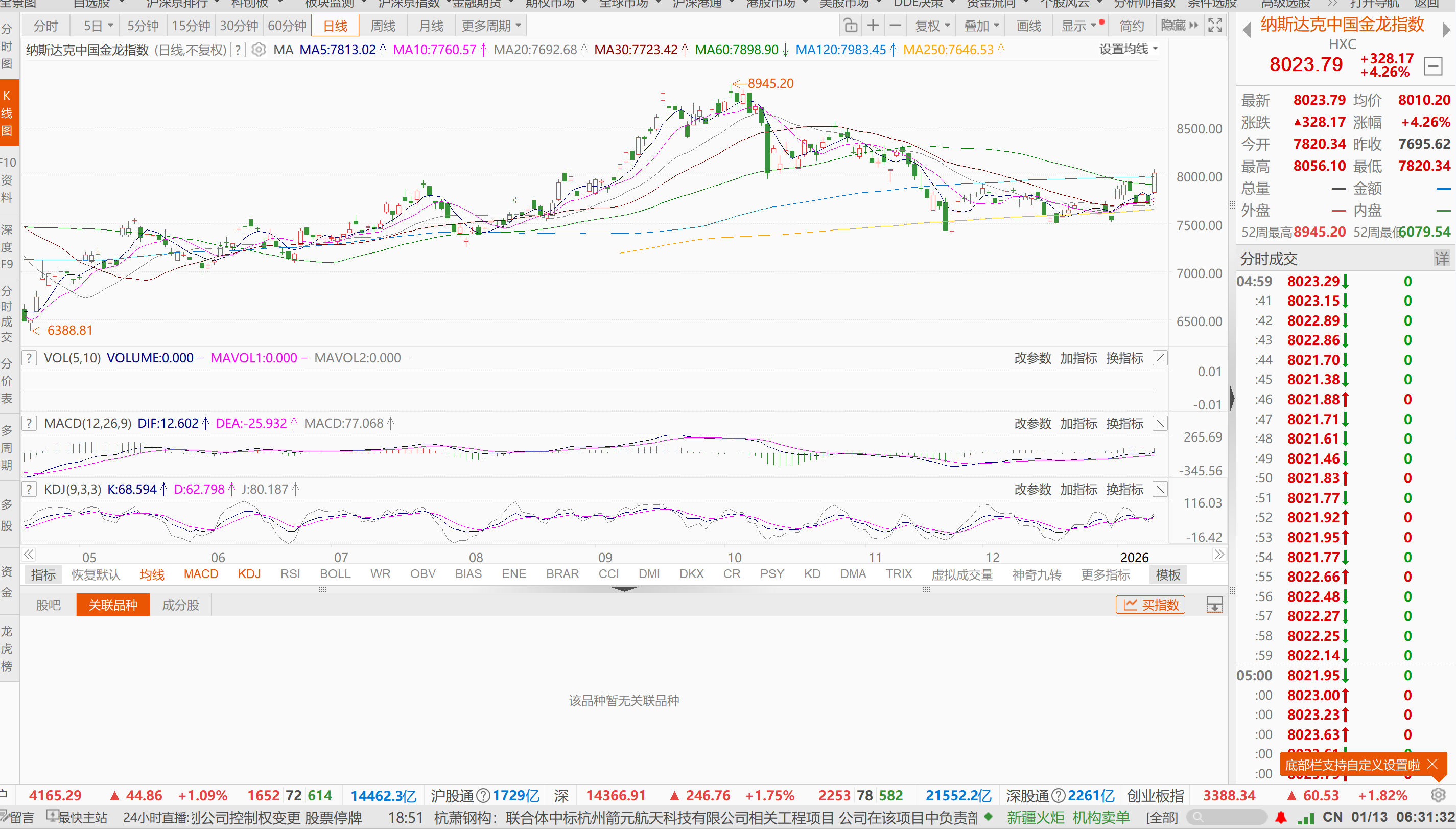Click the 买指数 button
This screenshot has height=829, width=1456.
[1150, 605]
